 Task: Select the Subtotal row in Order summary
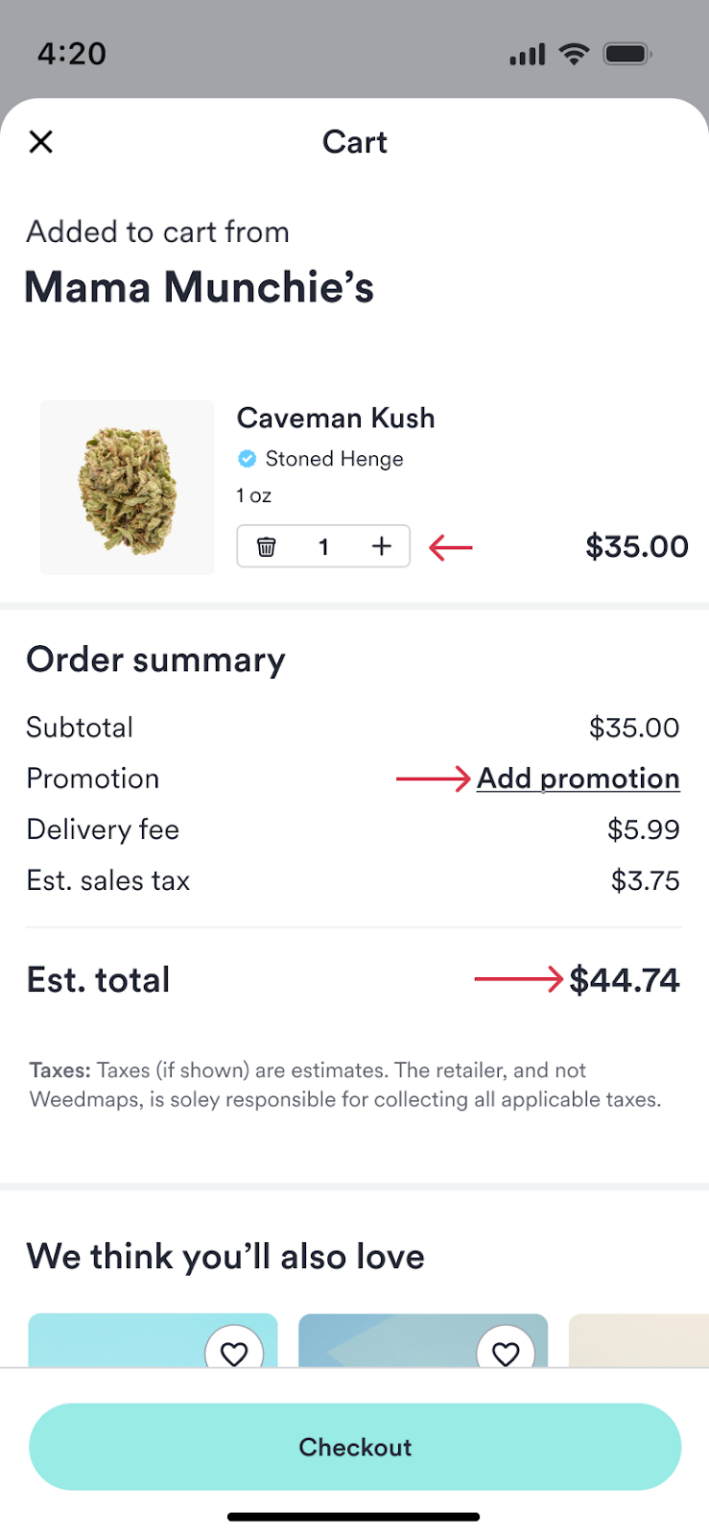coord(80,727)
